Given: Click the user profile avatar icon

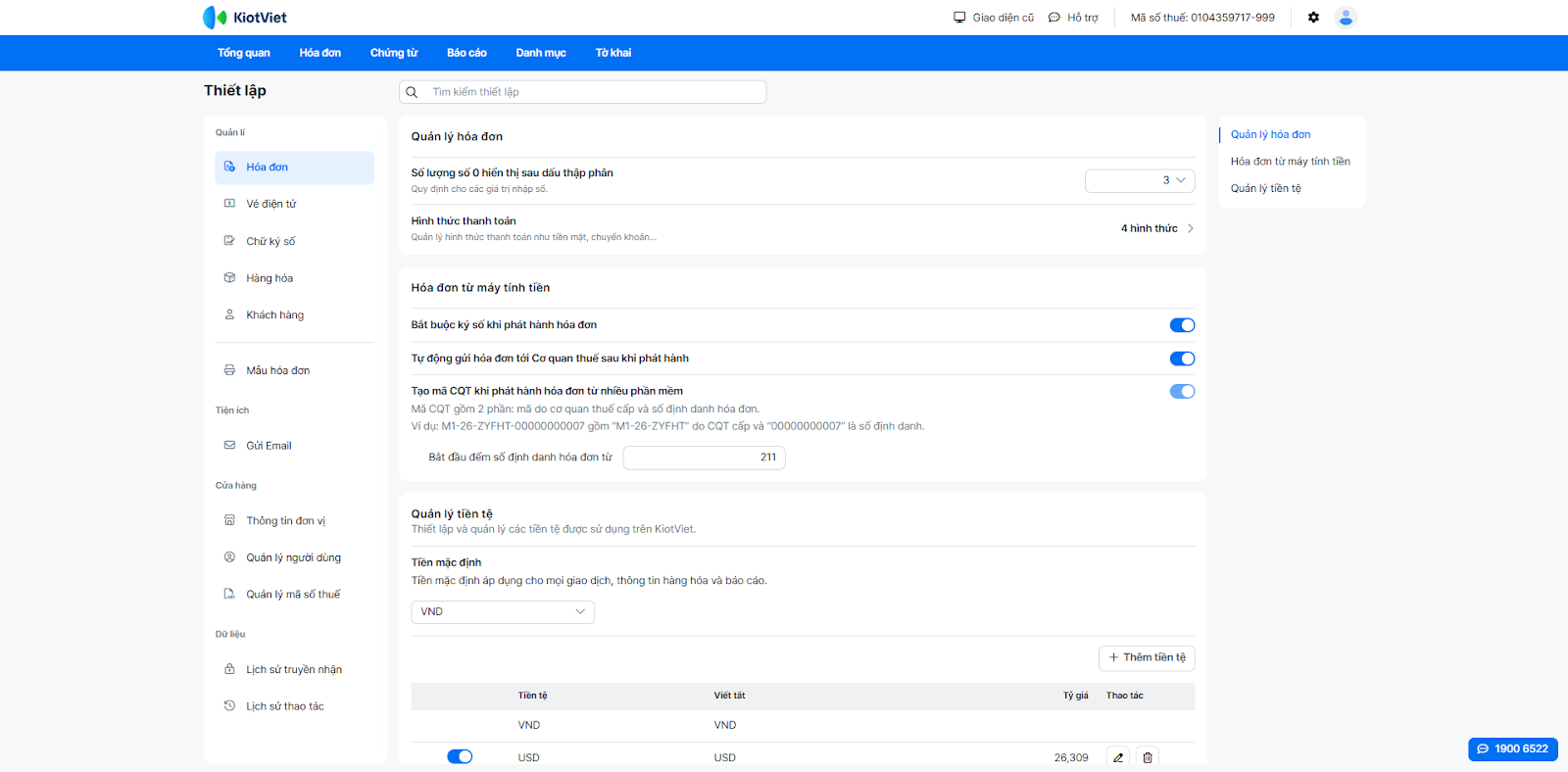Looking at the screenshot, I should click(x=1346, y=18).
